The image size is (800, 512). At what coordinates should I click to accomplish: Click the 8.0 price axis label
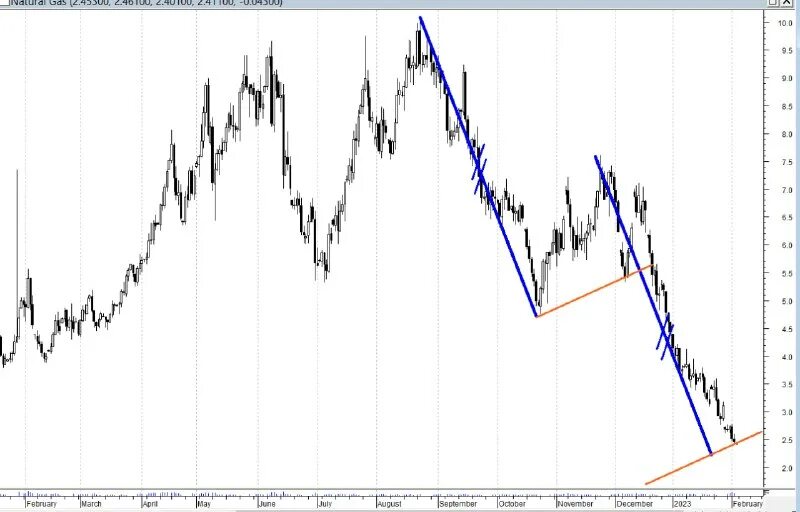click(786, 134)
